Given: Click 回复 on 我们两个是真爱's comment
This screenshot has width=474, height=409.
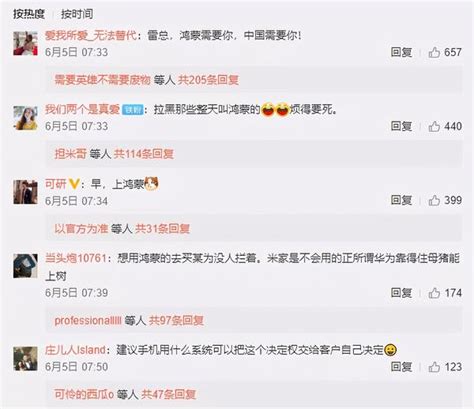Looking at the screenshot, I should [x=401, y=126].
